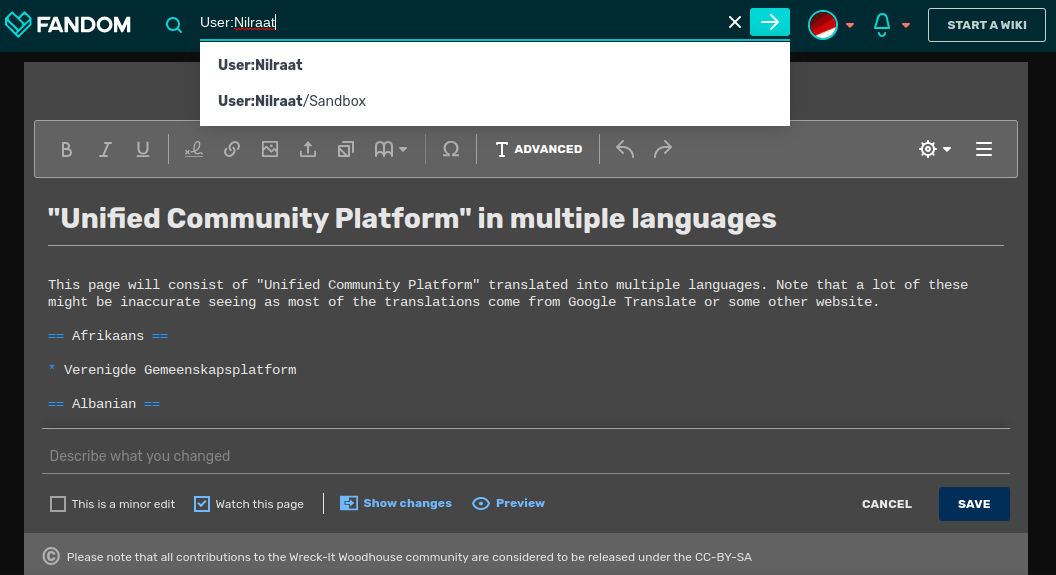The image size is (1056, 575).
Task: Click the edit summary field
Action: click(x=526, y=456)
